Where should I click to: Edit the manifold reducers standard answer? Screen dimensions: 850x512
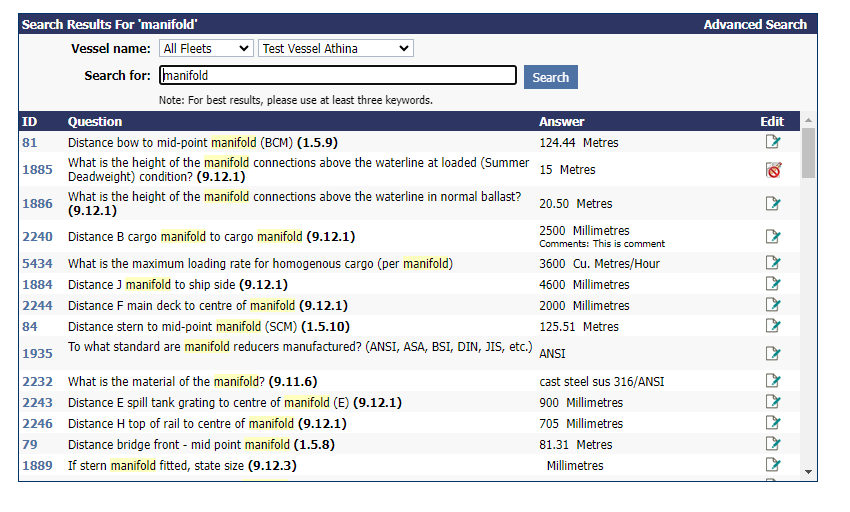772,353
